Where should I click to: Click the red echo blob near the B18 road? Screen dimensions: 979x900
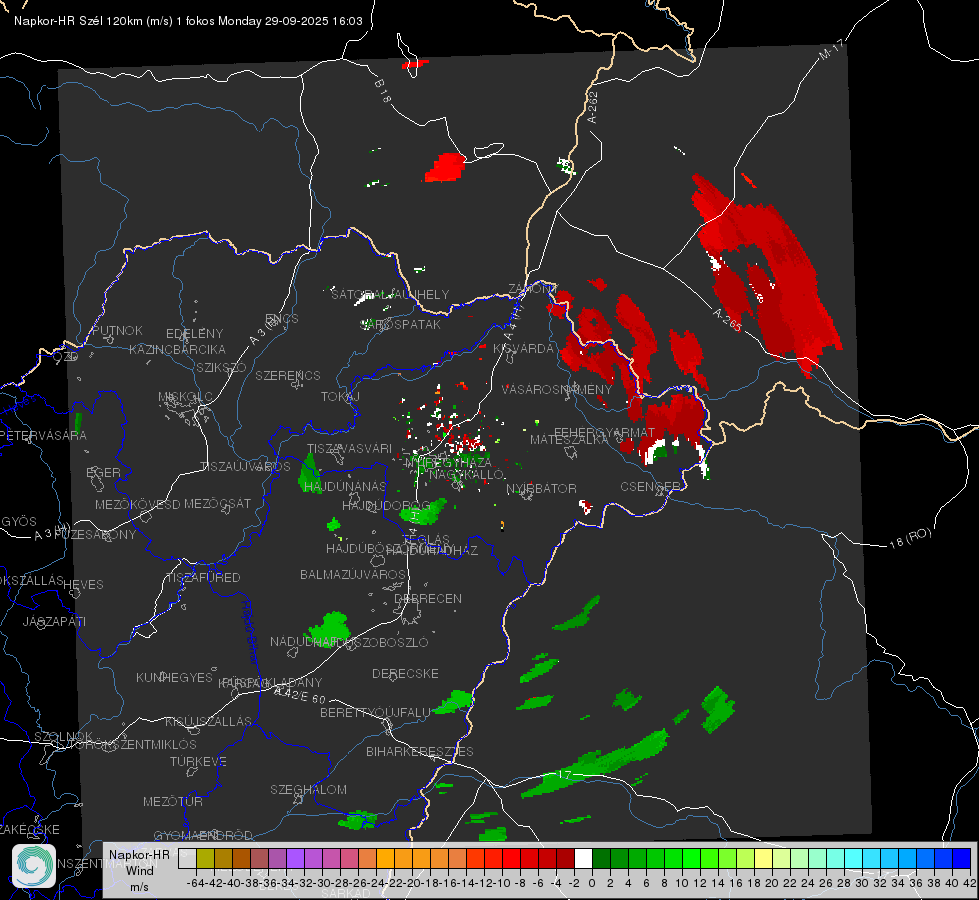point(446,167)
